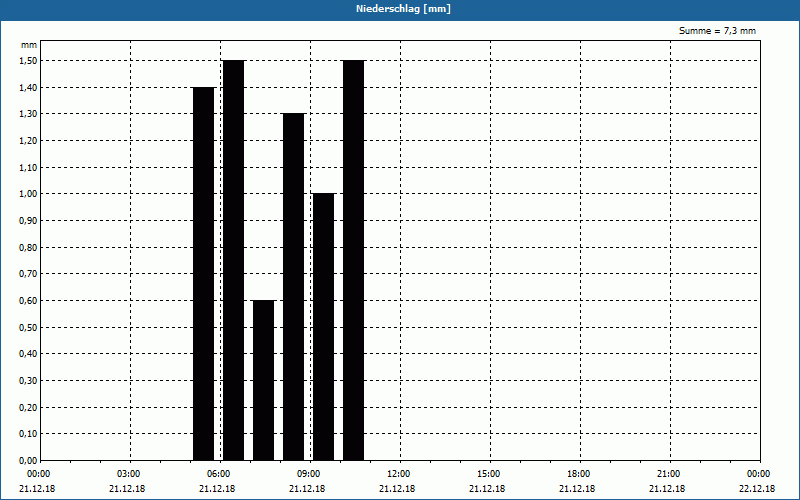
Task: Click the 1,40 mm bar before 06:00
Action: pyautogui.click(x=204, y=274)
